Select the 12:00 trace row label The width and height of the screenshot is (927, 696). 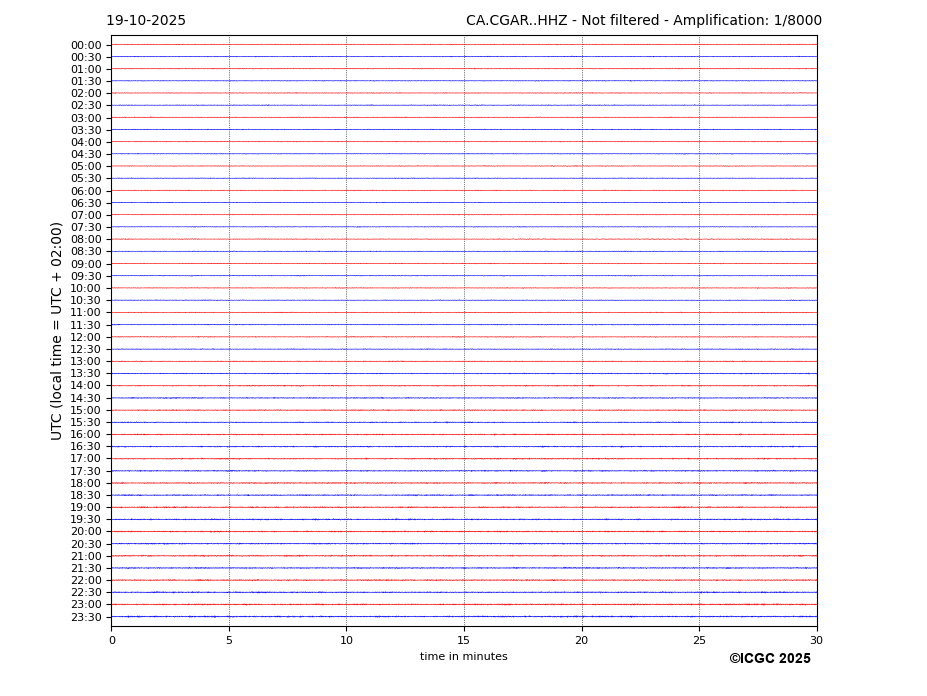pos(86,337)
